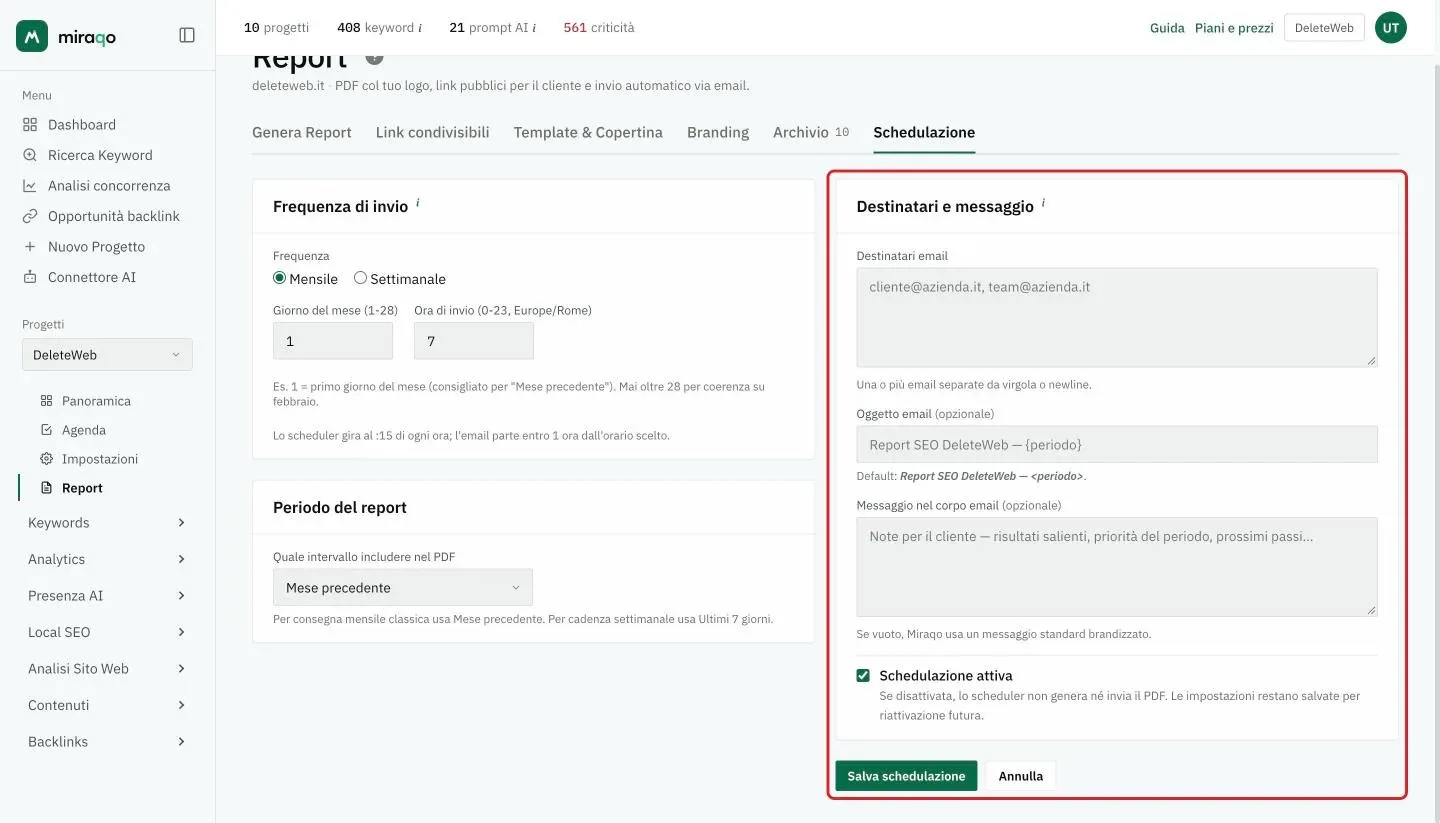Collapse the sidebar with the panel icon

[187, 35]
